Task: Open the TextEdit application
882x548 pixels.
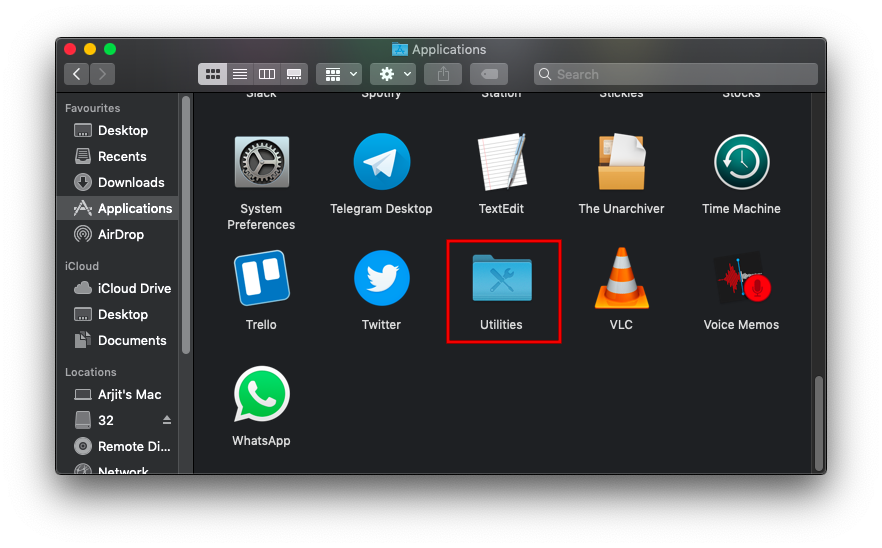Action: coord(501,162)
